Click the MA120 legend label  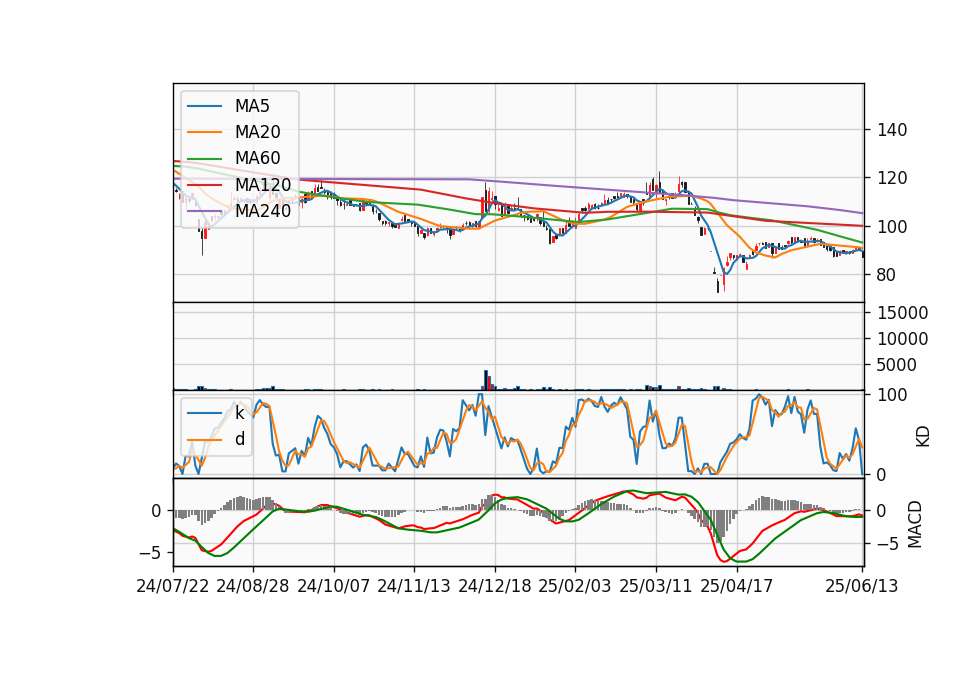coord(263,184)
